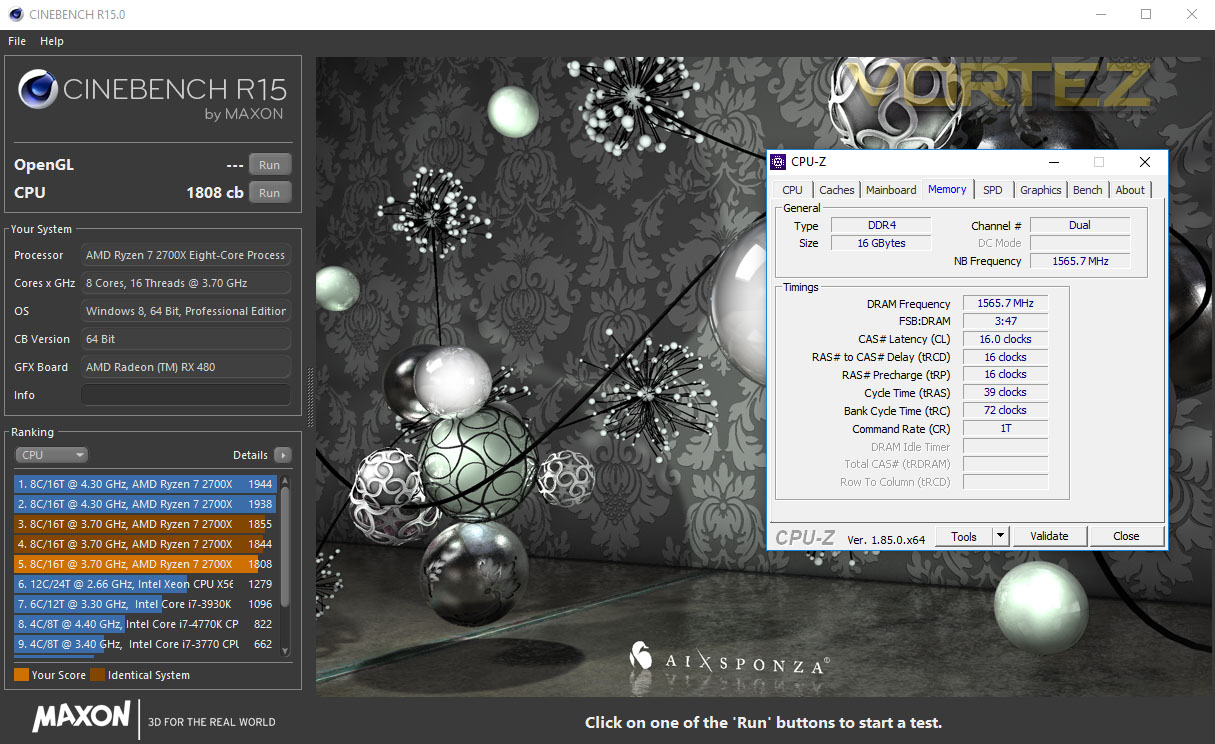
Task: Select Core i7-4770K ranking entry
Action: 146,624
